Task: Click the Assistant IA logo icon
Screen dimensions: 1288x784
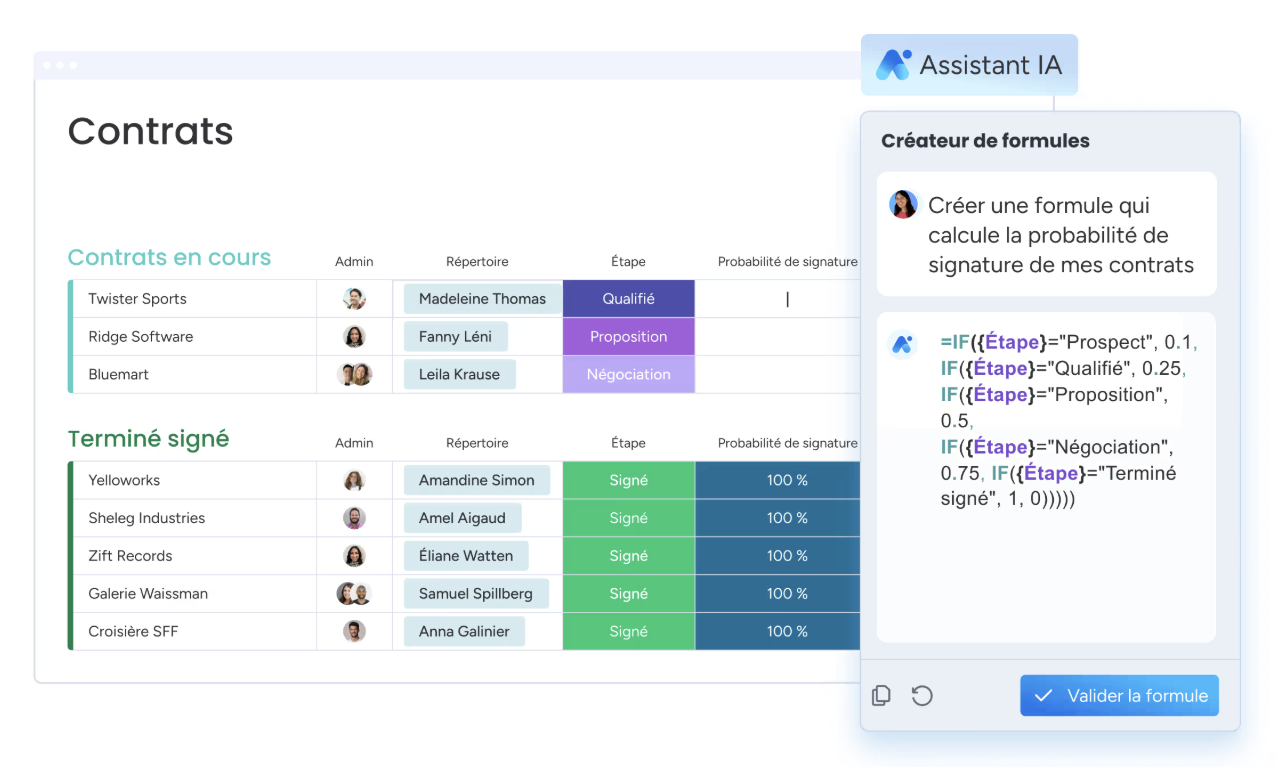Action: click(893, 65)
